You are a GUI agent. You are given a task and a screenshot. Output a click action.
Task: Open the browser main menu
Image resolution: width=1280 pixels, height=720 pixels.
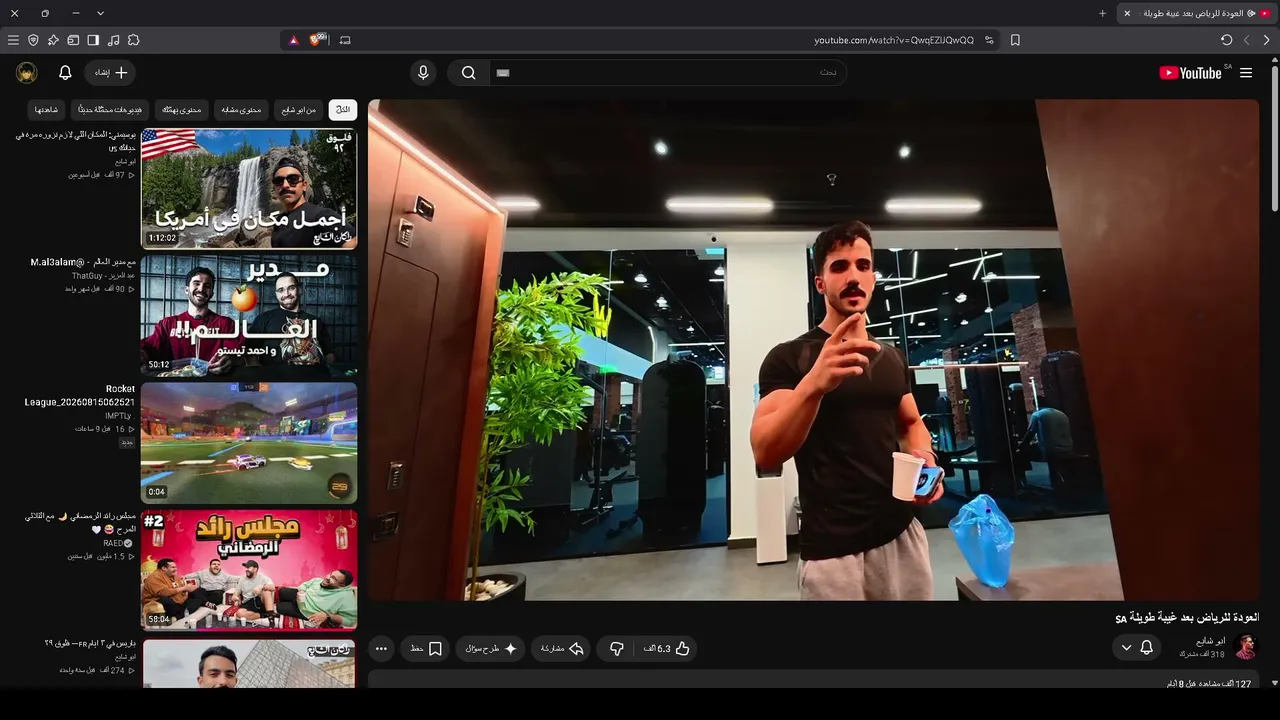pyautogui.click(x=13, y=40)
